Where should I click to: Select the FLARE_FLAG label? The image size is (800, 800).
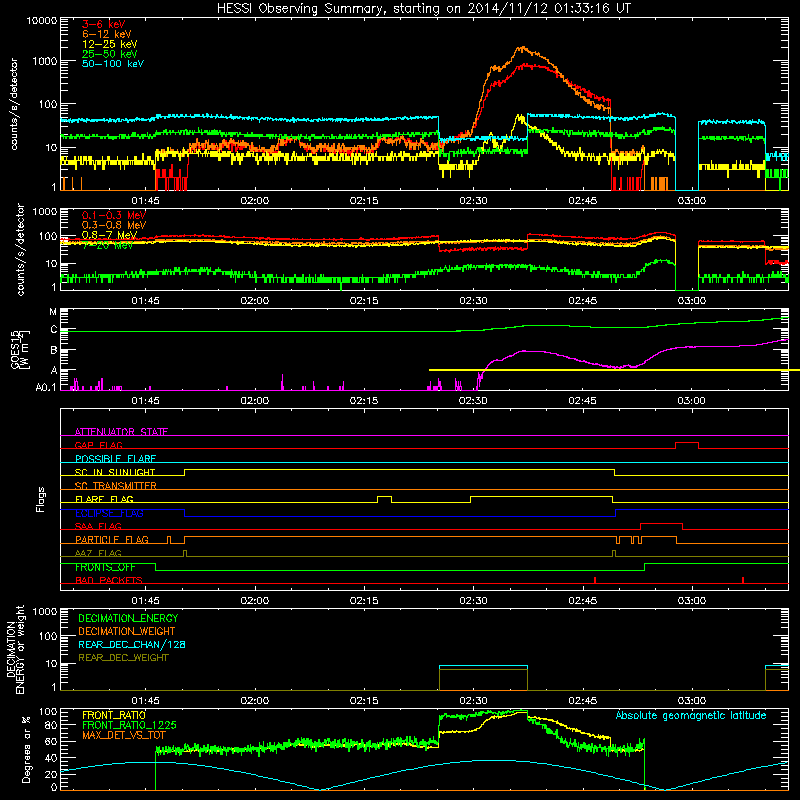104,499
